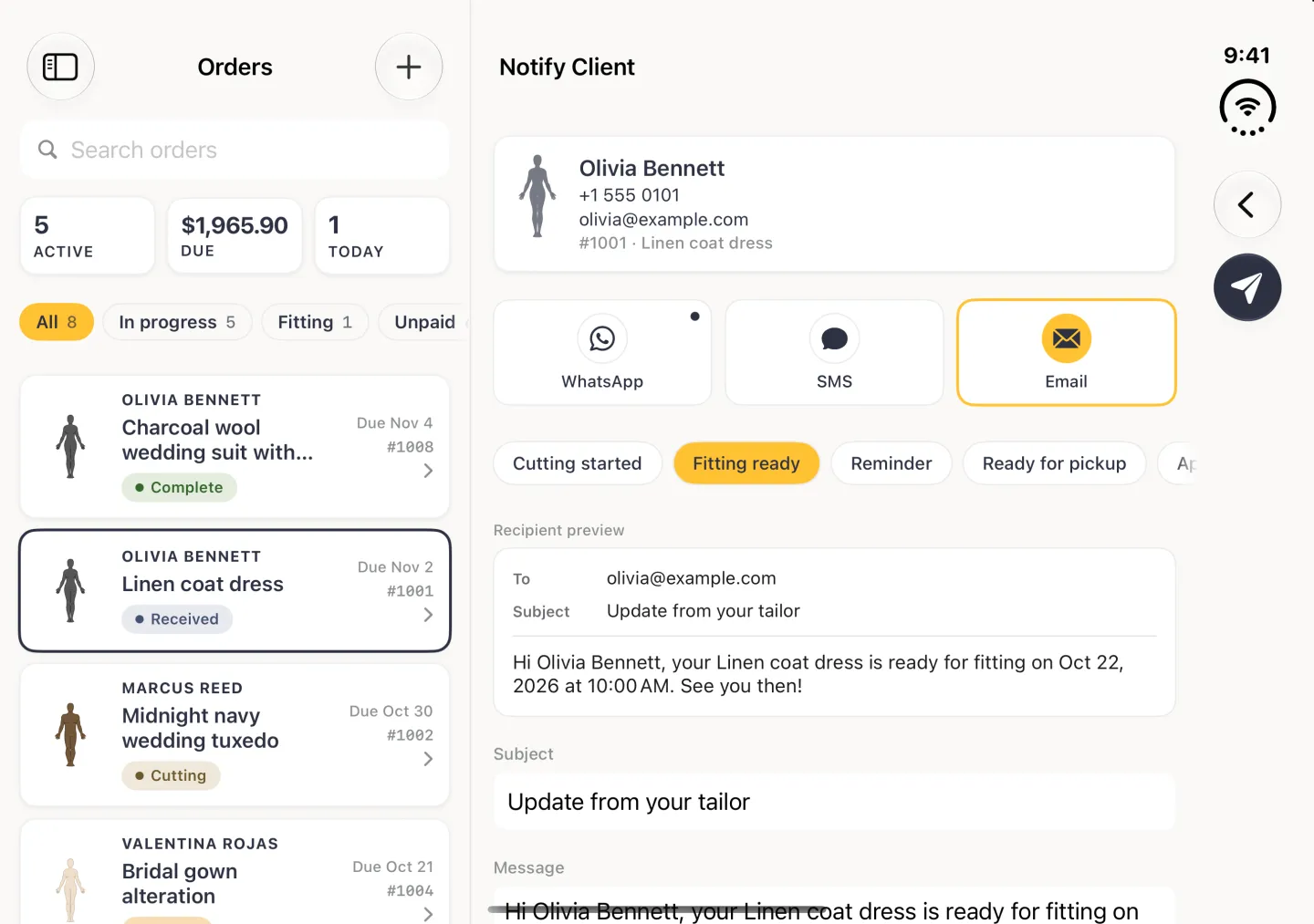Click '#1001 · Linen coat dress' client subtitle
The image size is (1314, 924).
pyautogui.click(x=675, y=243)
